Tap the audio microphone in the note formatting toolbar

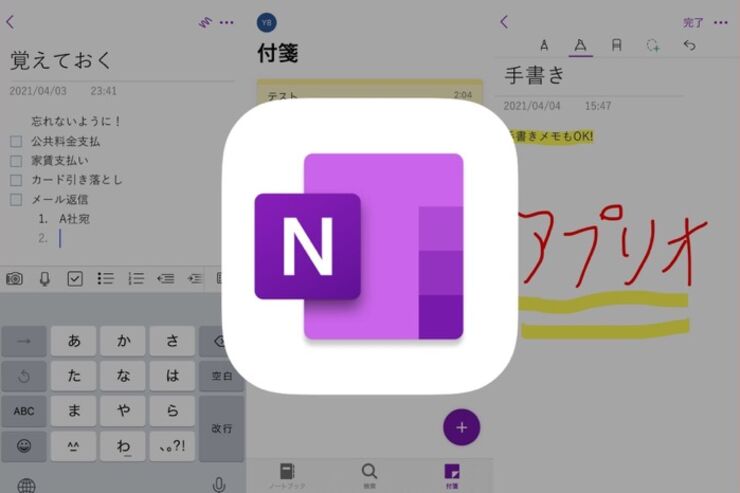[x=44, y=279]
